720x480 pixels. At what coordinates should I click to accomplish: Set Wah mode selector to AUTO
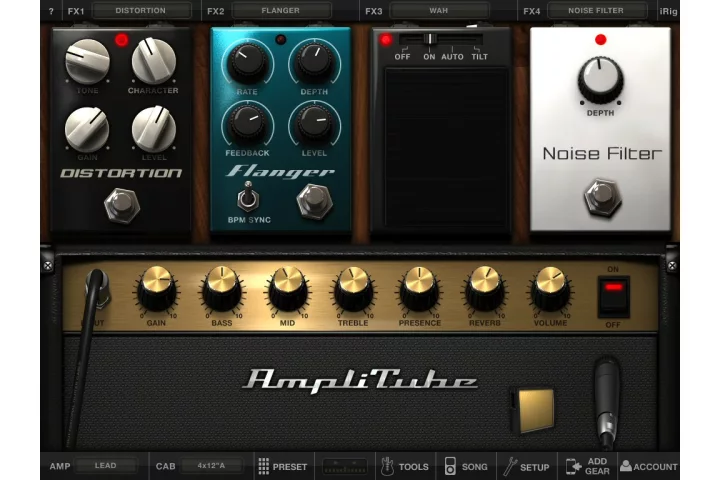[452, 56]
